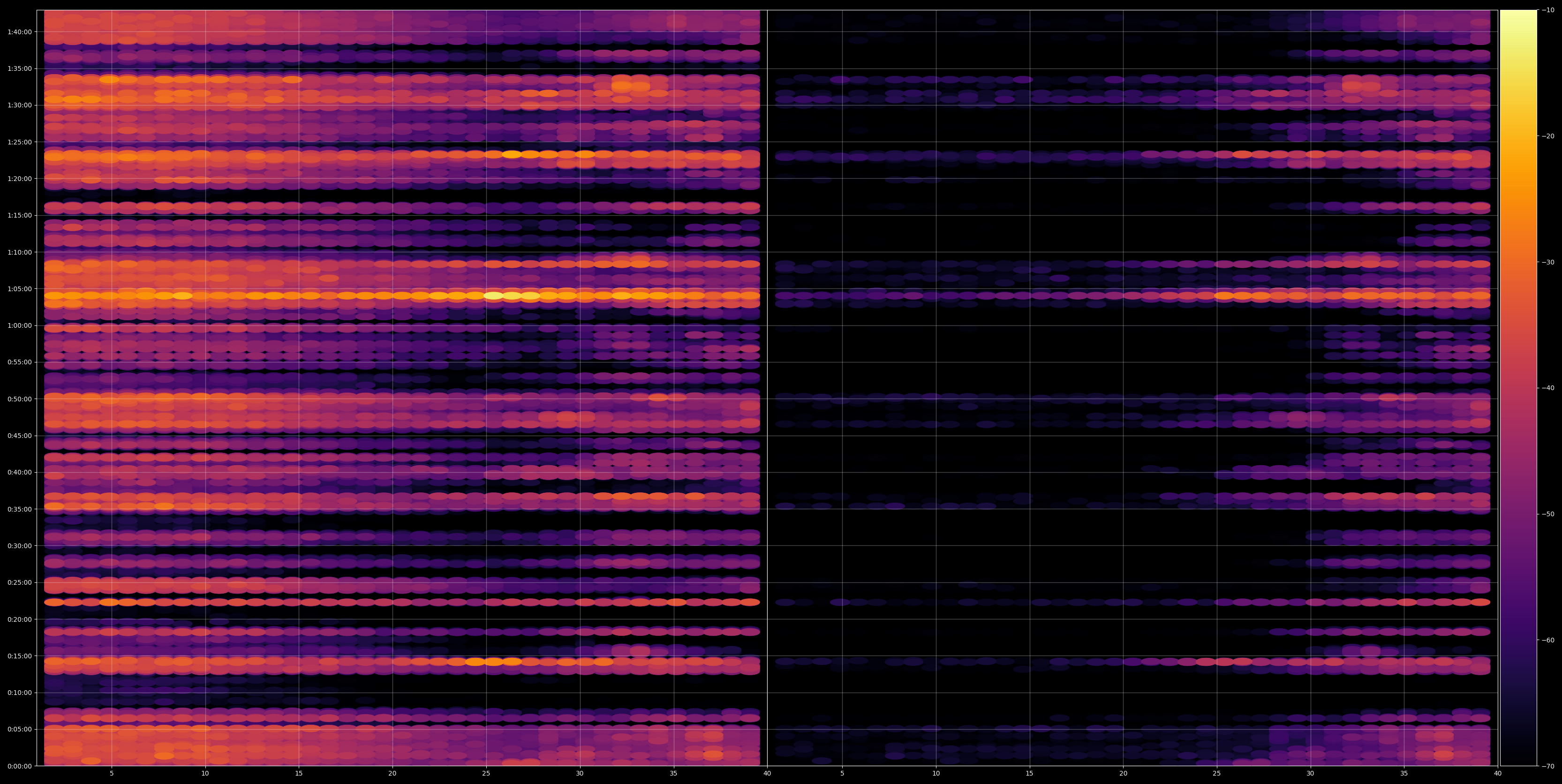Click the 1:15:00 time axis label
1562x784 pixels.
pos(19,215)
